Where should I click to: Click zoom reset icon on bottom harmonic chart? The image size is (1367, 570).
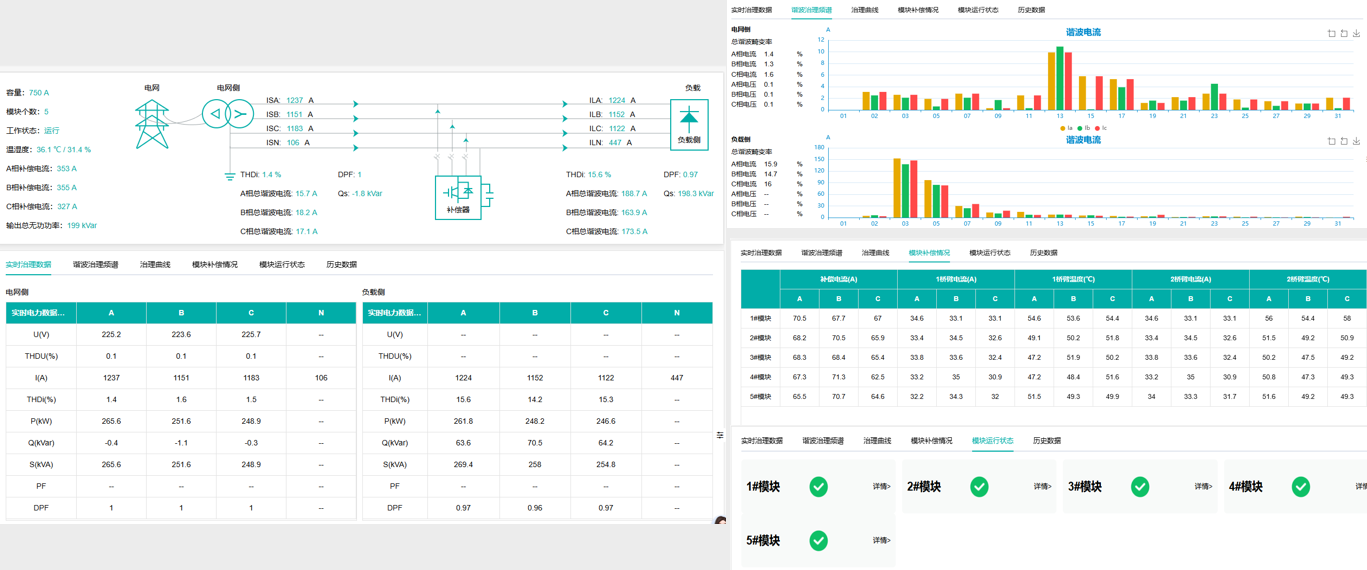tap(1344, 141)
